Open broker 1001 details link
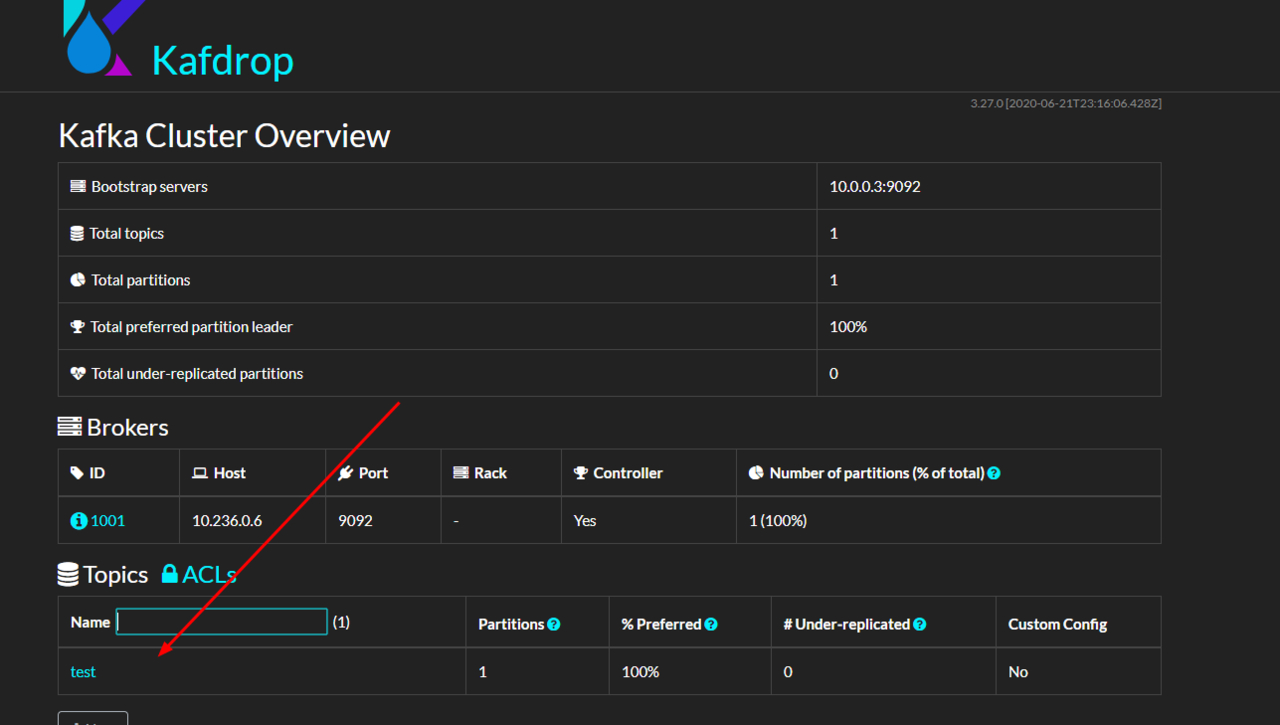 click(x=108, y=521)
